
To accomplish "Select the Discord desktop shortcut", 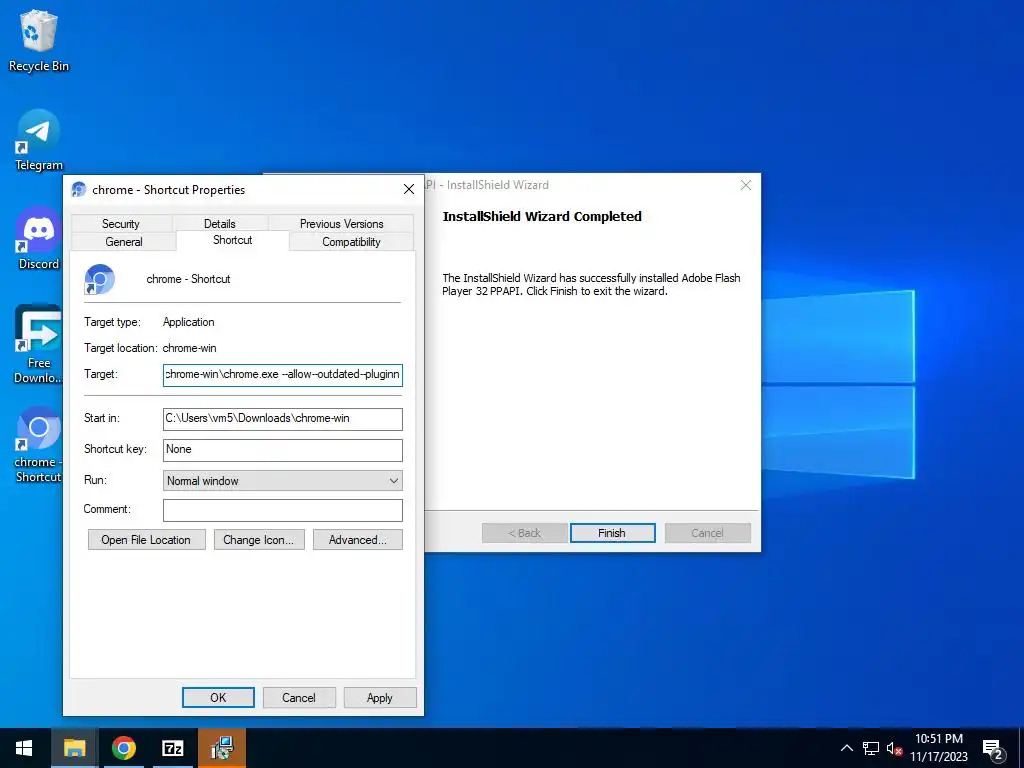I will pos(39,238).
